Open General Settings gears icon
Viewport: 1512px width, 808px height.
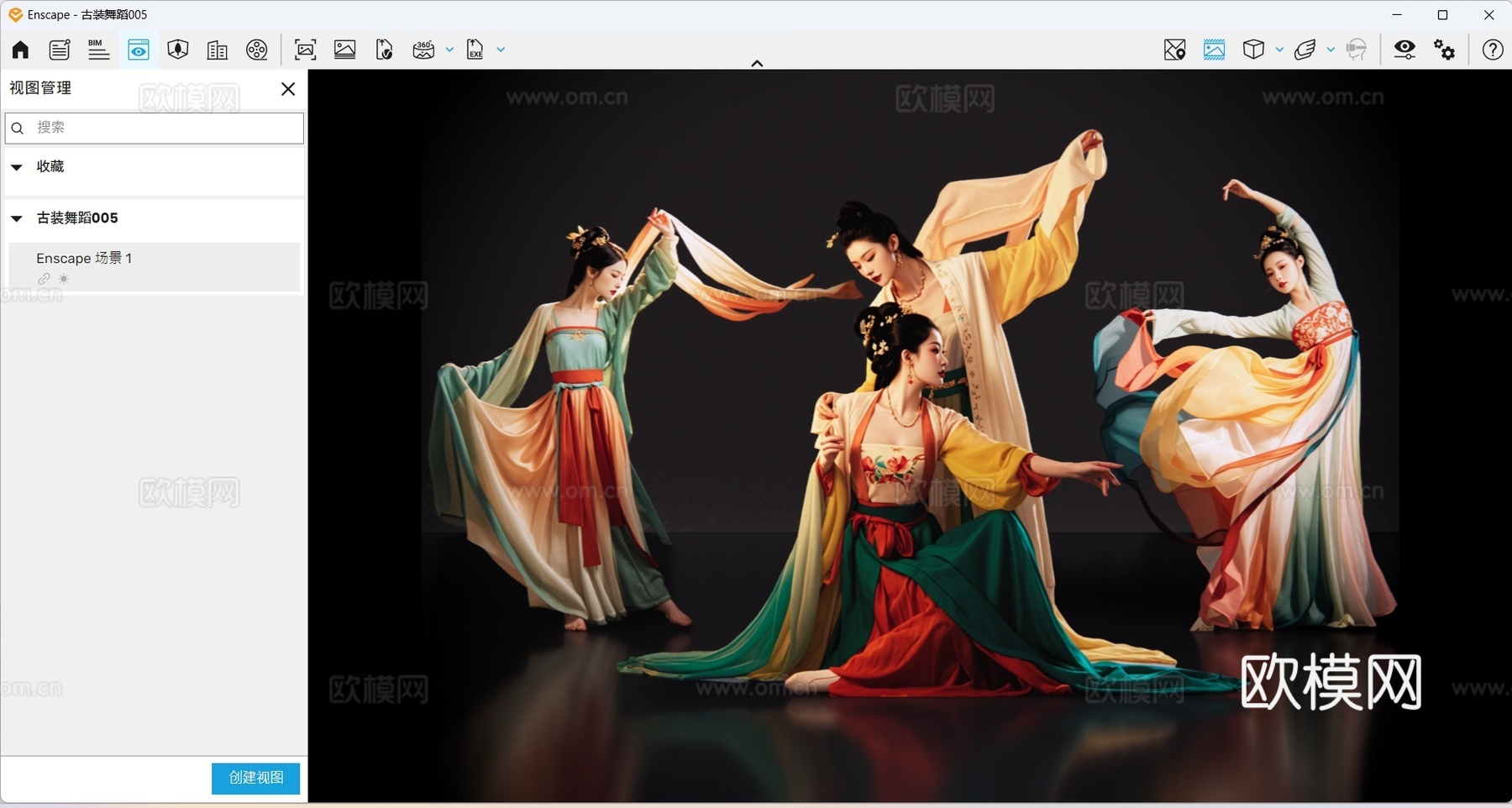pos(1444,50)
